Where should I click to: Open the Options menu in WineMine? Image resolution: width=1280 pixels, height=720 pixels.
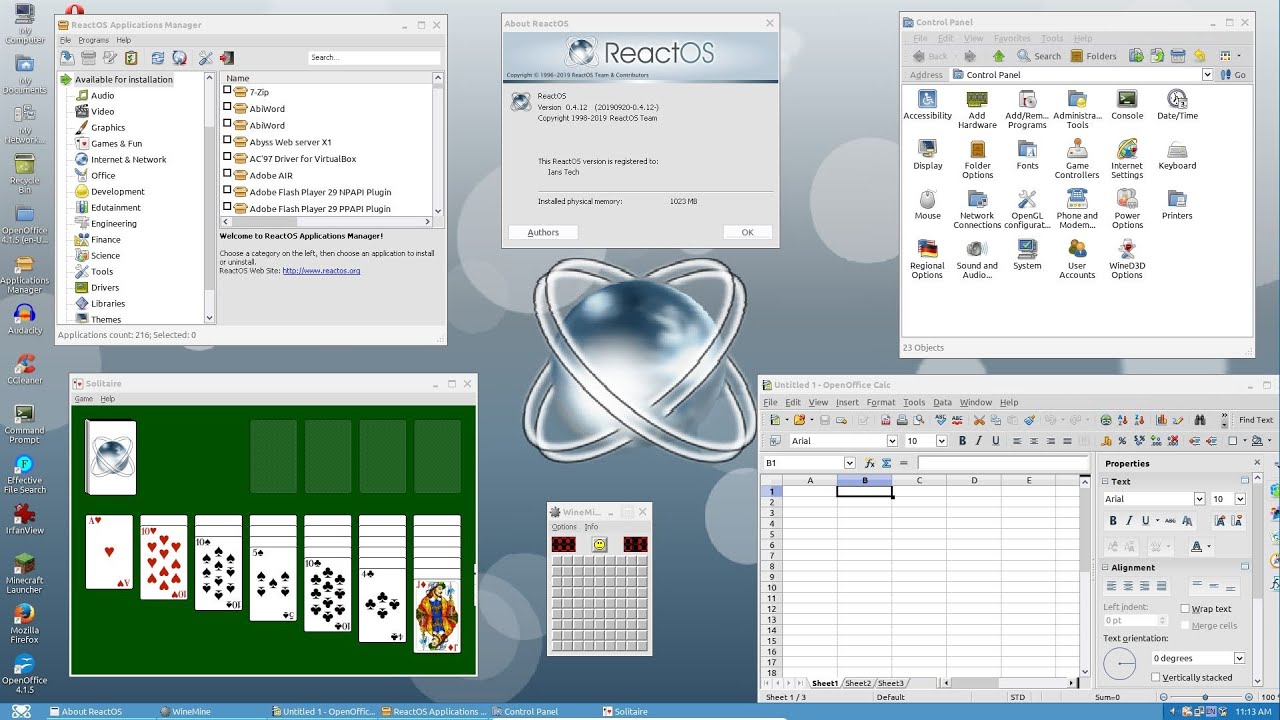(x=564, y=527)
